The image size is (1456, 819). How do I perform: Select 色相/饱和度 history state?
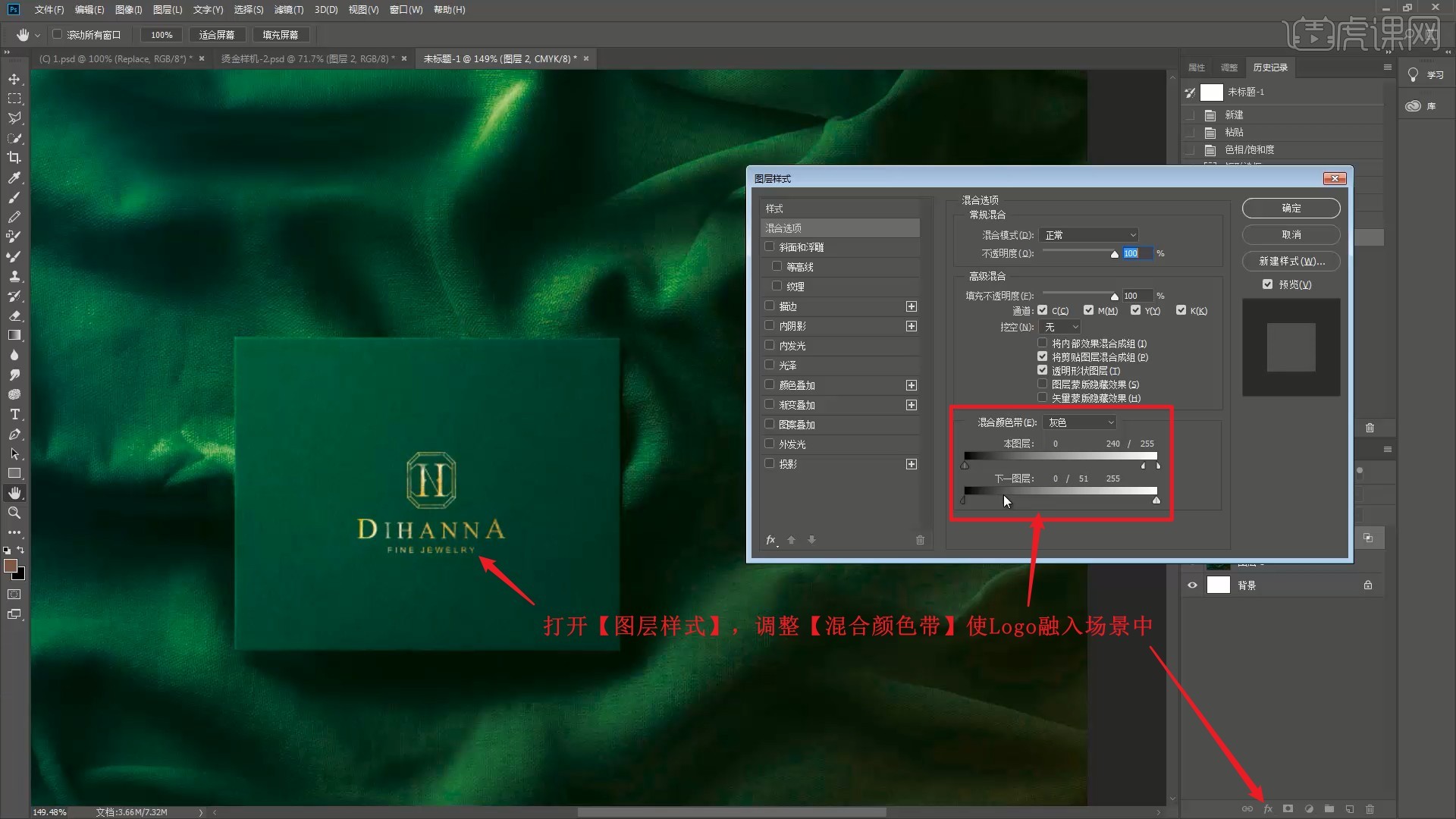1249,149
